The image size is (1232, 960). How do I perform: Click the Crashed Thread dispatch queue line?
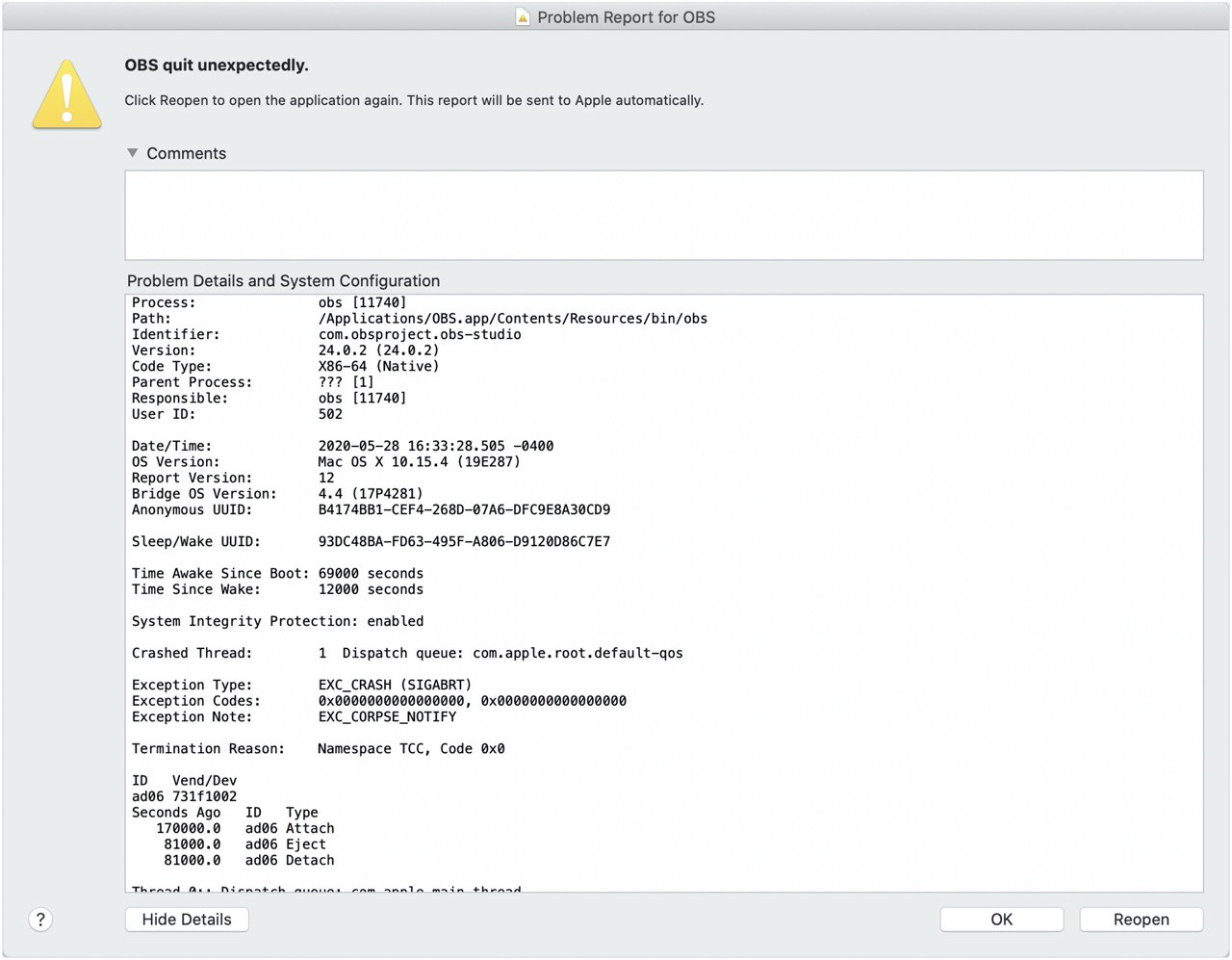coord(407,653)
